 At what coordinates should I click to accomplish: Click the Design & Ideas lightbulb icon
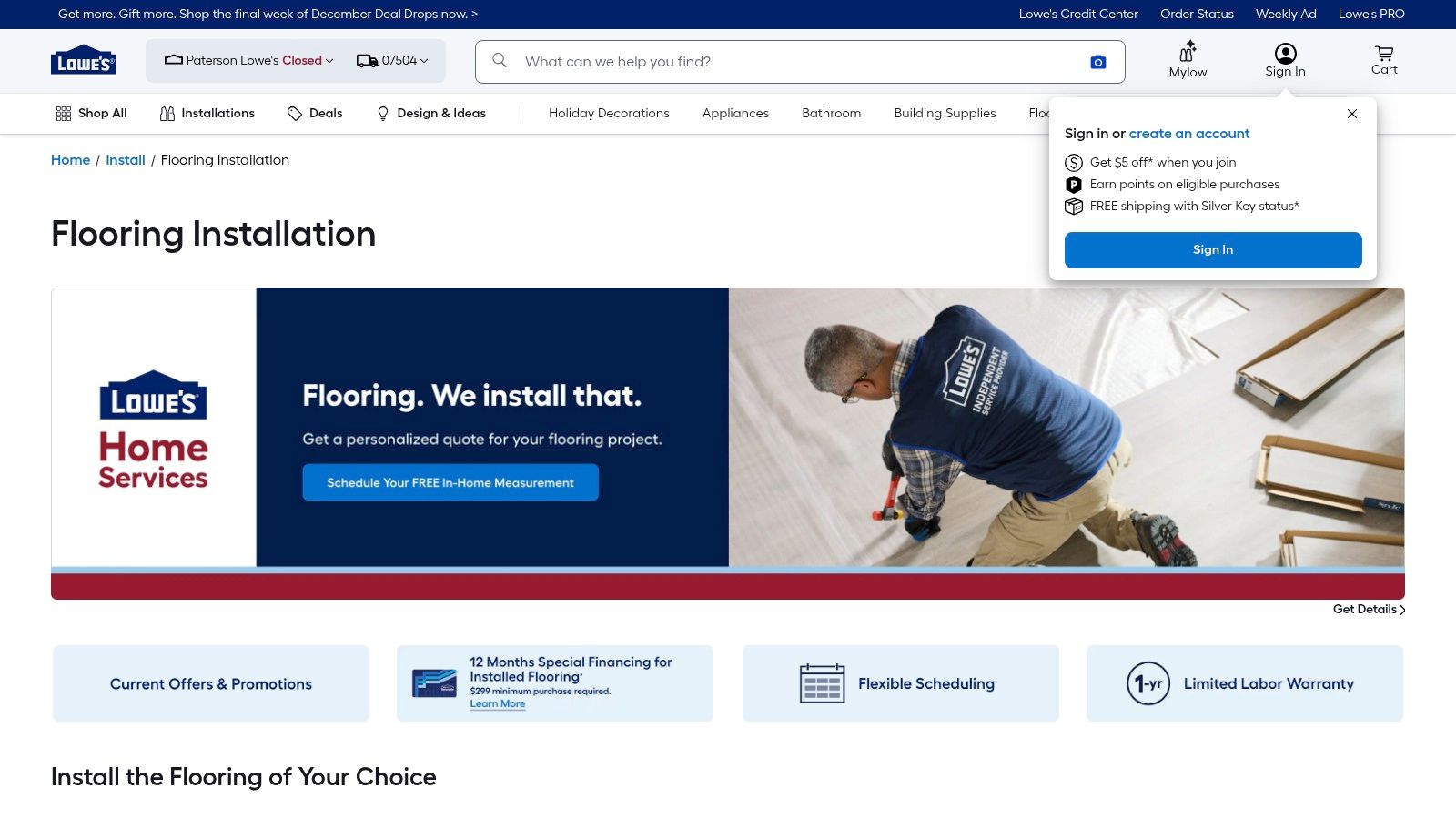pyautogui.click(x=382, y=113)
